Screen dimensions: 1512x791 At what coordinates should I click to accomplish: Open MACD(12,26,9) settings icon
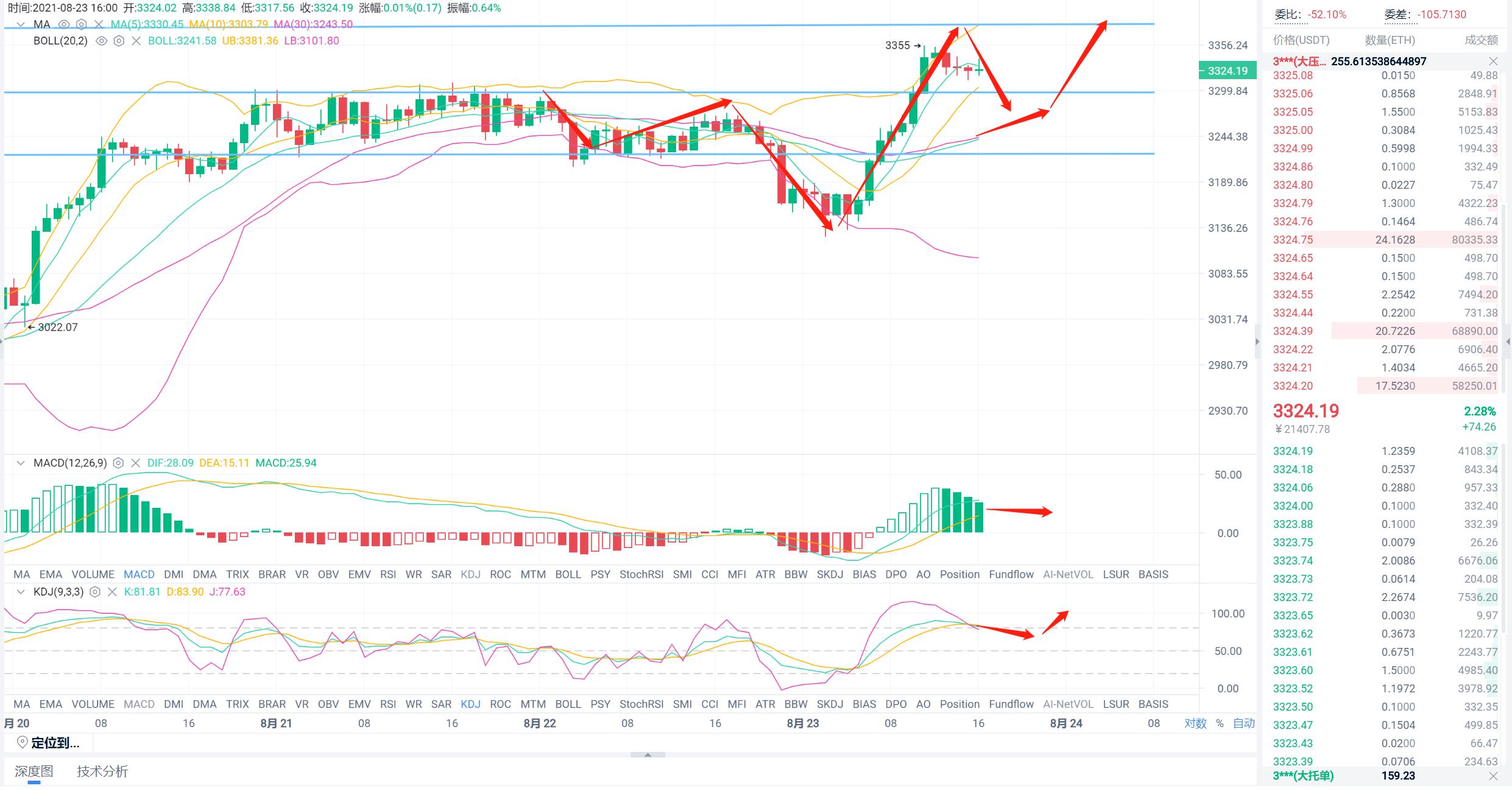119,463
